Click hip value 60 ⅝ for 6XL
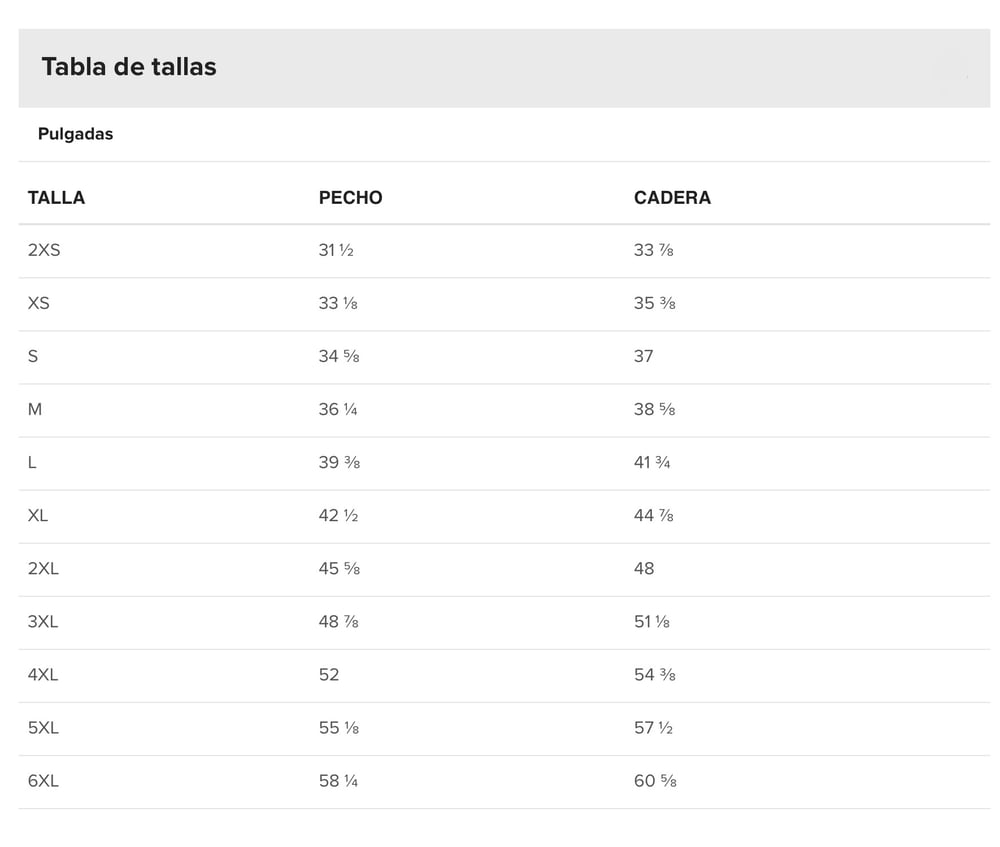The image size is (1000, 847). click(x=655, y=780)
